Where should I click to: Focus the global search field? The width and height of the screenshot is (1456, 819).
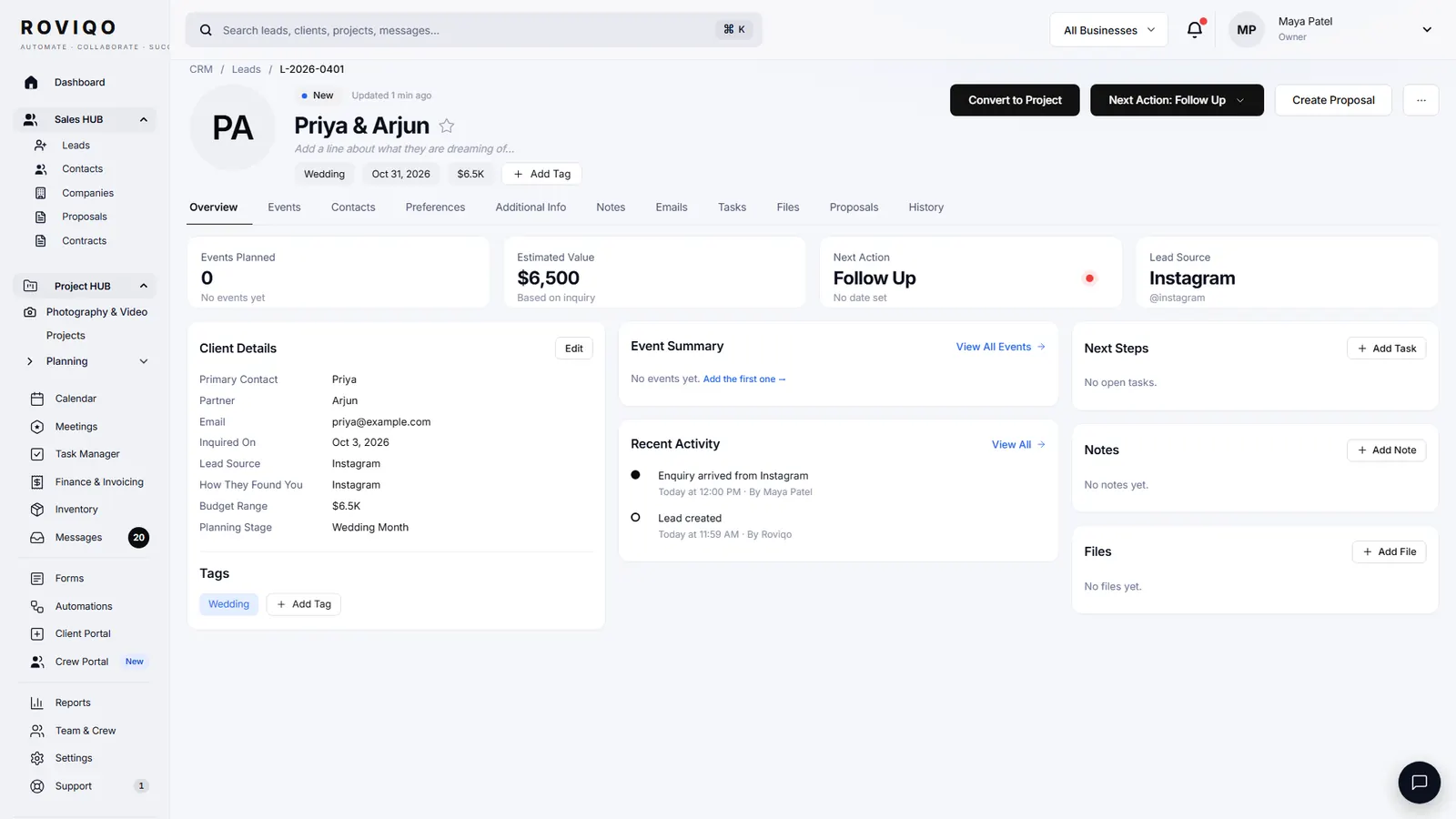click(473, 30)
